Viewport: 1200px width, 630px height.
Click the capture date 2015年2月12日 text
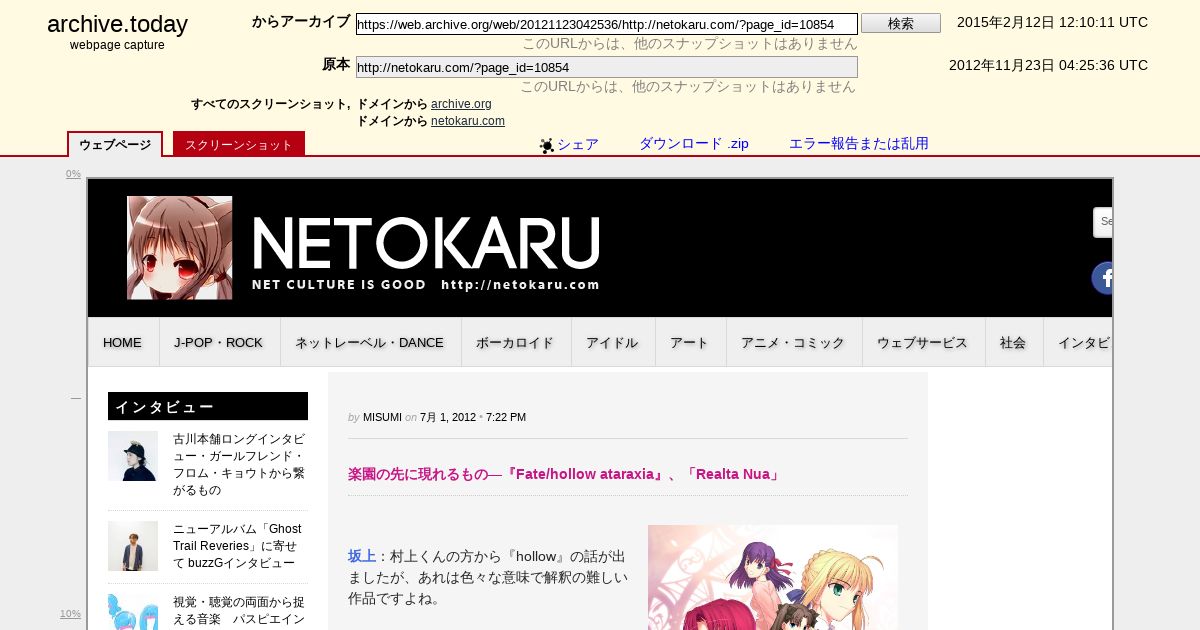tap(1052, 22)
